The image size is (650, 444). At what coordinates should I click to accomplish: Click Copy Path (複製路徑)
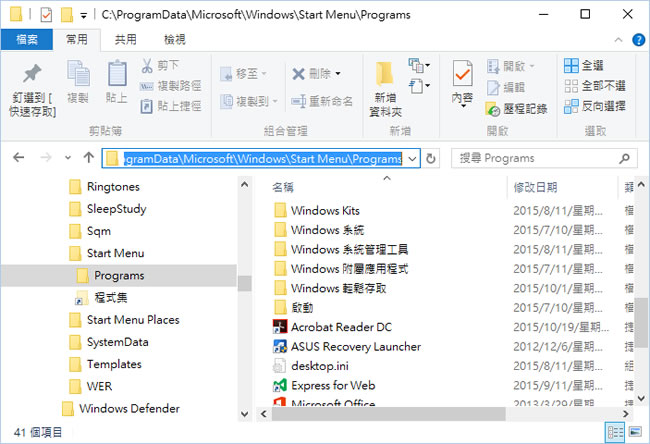click(171, 86)
